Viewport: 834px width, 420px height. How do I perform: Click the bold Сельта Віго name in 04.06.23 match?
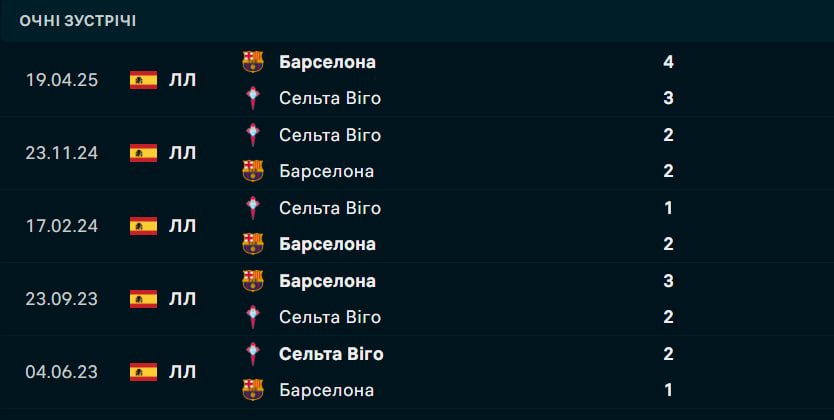point(331,354)
